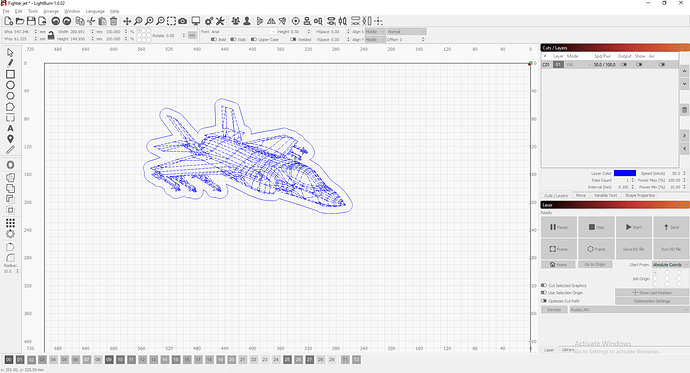Move layer up with arrow button
Screen dimensions: 690x373
684,71
